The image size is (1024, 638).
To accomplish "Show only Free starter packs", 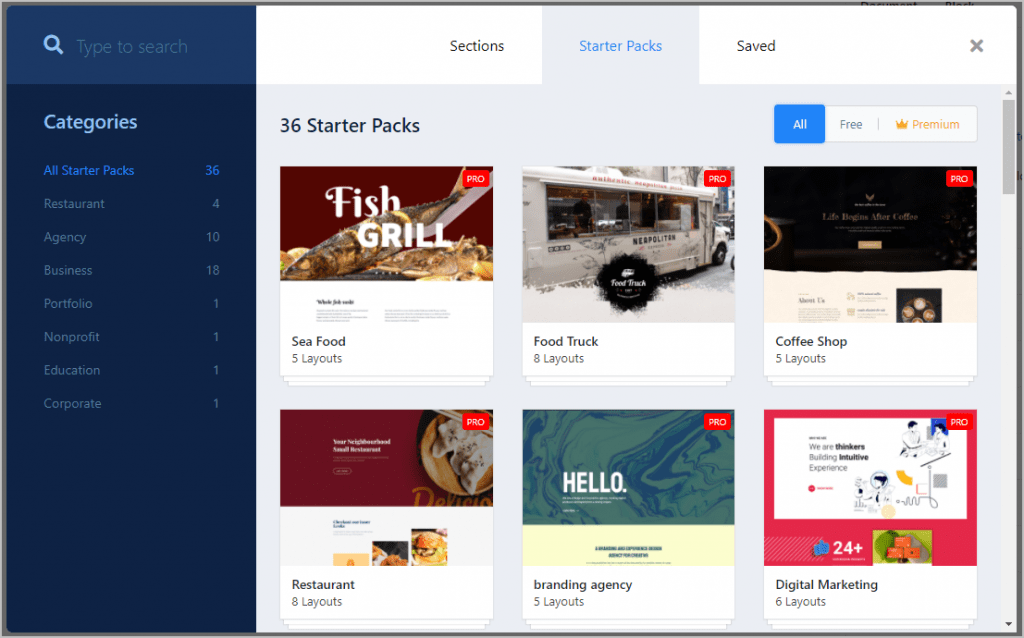I will point(851,125).
